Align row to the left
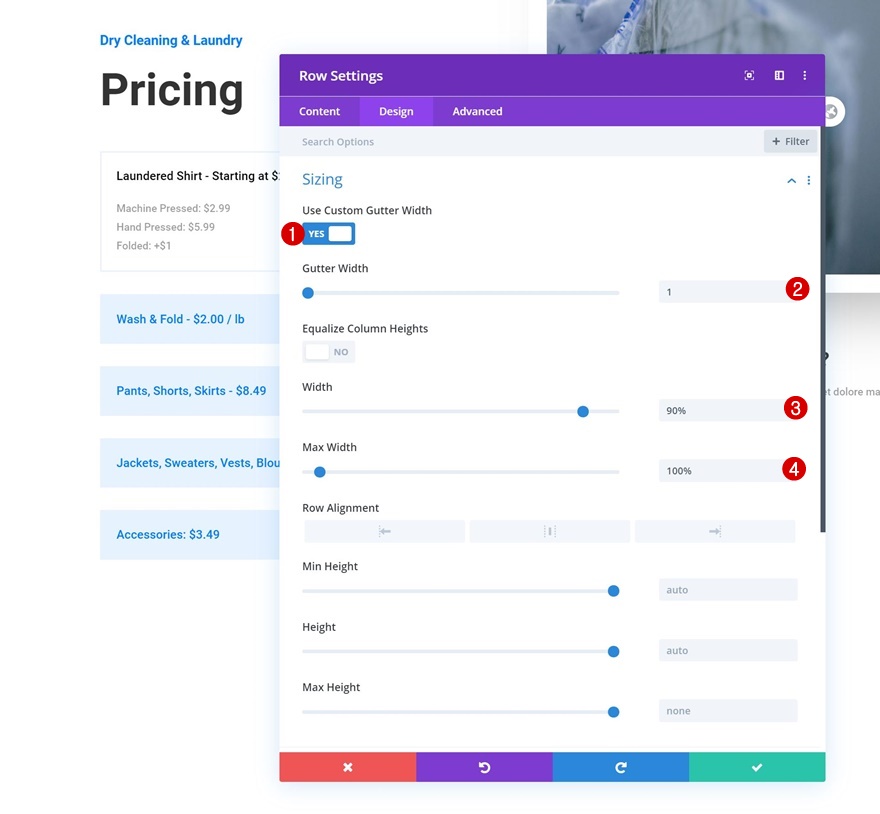 click(x=385, y=532)
